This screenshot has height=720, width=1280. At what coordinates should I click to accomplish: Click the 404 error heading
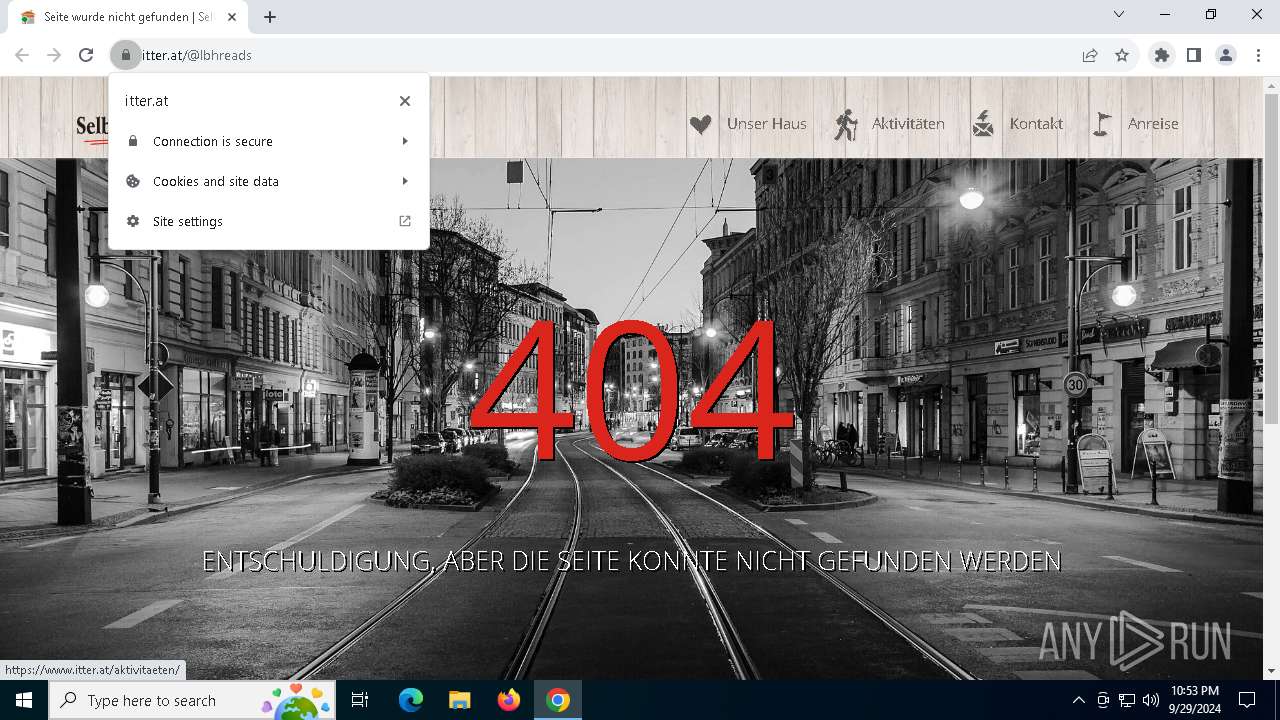click(x=630, y=390)
